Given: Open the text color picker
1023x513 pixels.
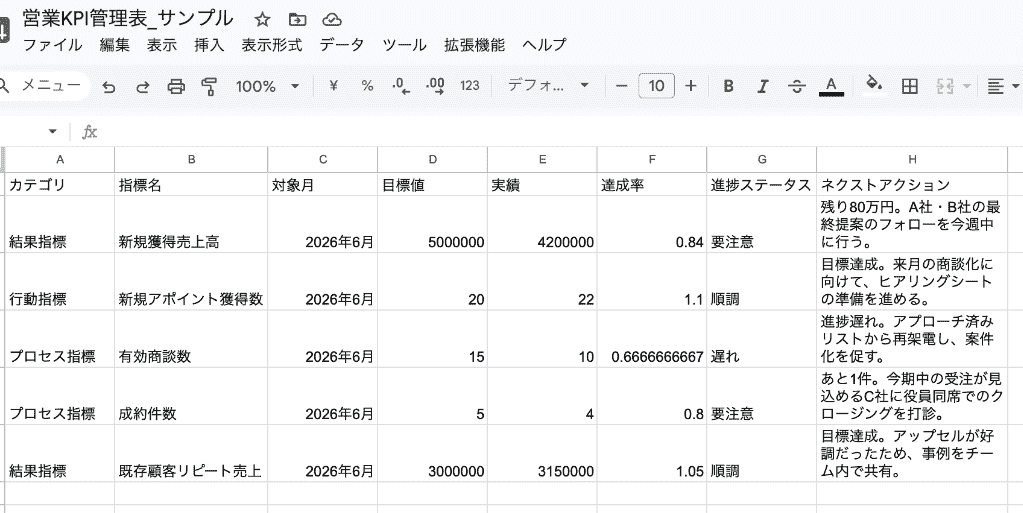Looking at the screenshot, I should click(831, 86).
